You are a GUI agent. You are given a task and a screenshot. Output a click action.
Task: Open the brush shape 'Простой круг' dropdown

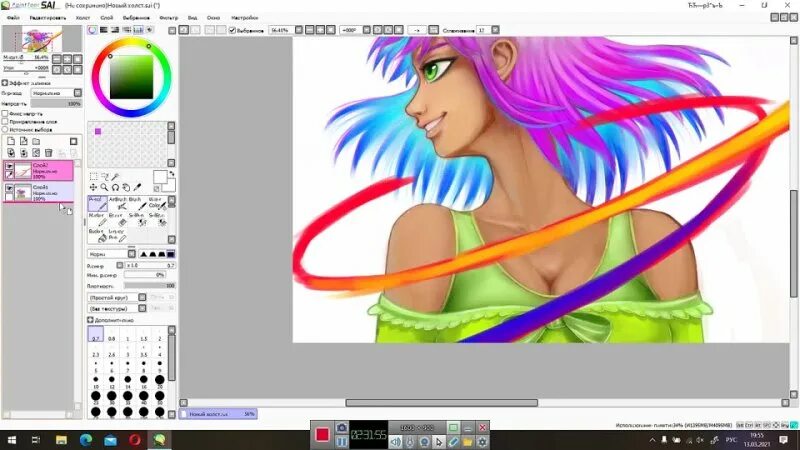pyautogui.click(x=142, y=297)
